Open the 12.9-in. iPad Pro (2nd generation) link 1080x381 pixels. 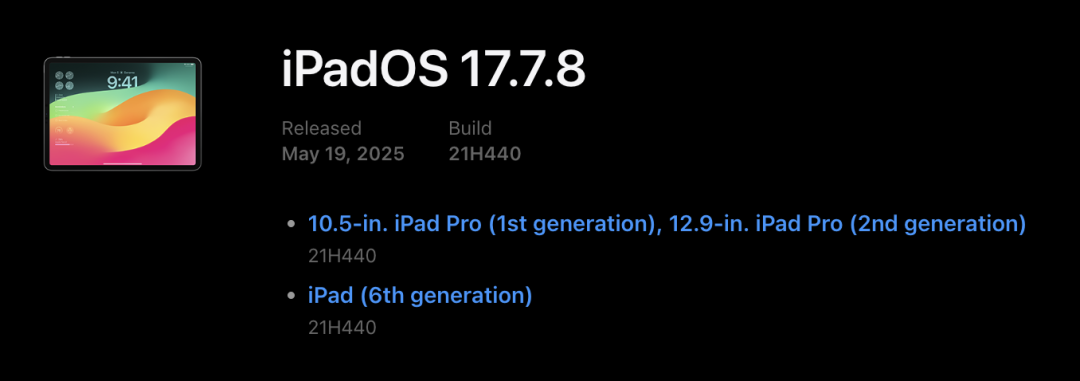click(x=843, y=224)
